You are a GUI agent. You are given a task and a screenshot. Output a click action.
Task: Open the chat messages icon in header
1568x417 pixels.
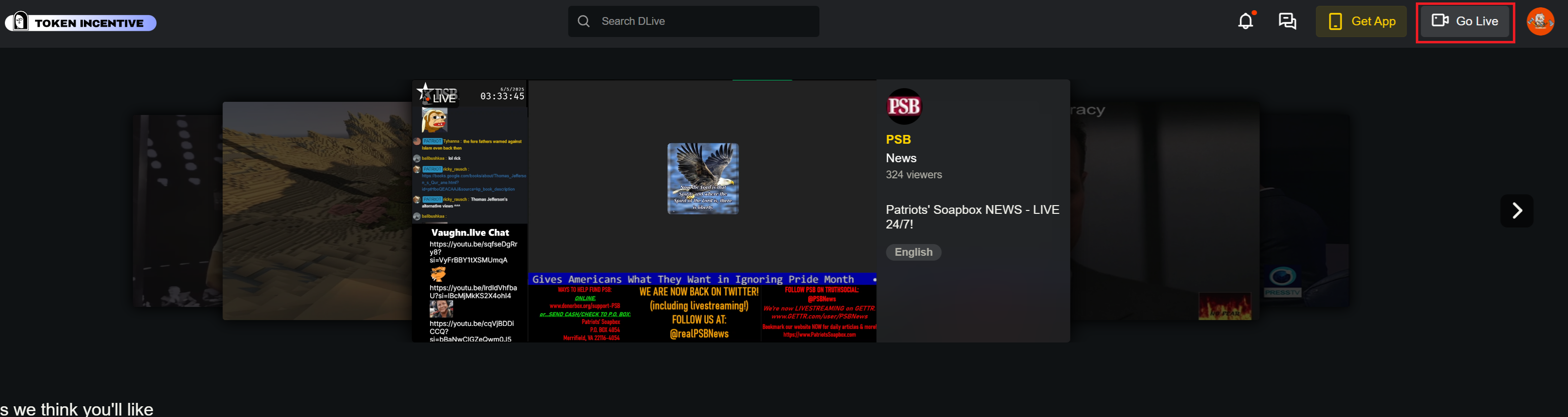pyautogui.click(x=1288, y=21)
